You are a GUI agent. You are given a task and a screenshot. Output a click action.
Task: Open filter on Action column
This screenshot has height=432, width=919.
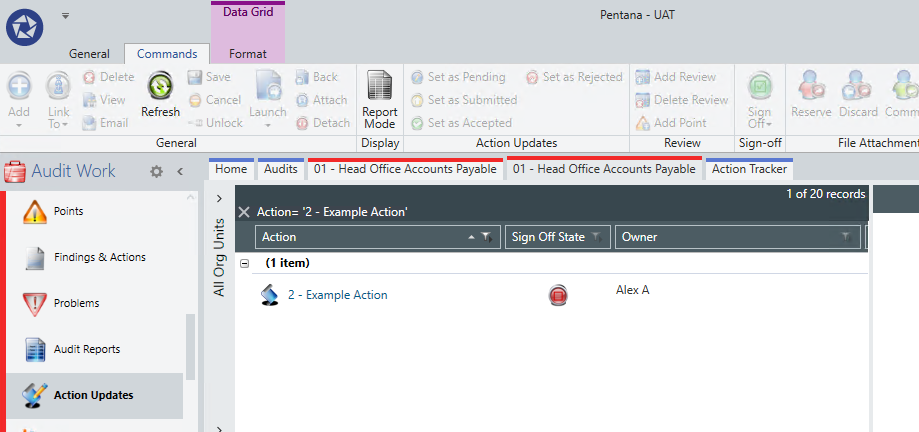(x=486, y=237)
